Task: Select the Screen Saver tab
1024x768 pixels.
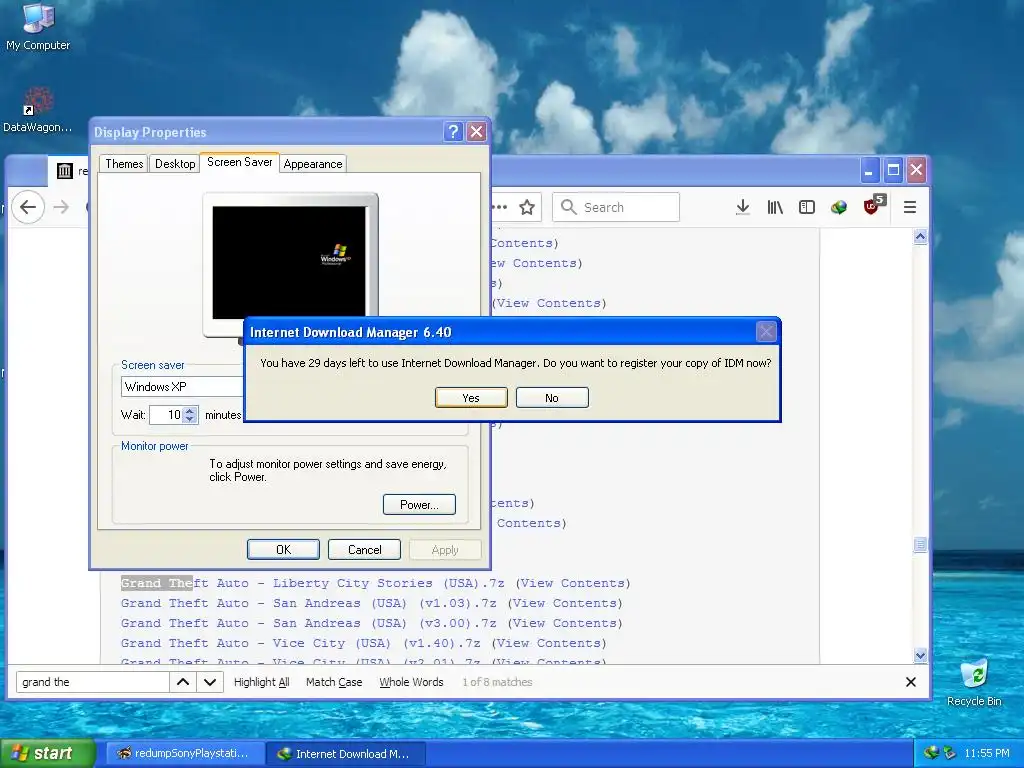Action: (240, 162)
